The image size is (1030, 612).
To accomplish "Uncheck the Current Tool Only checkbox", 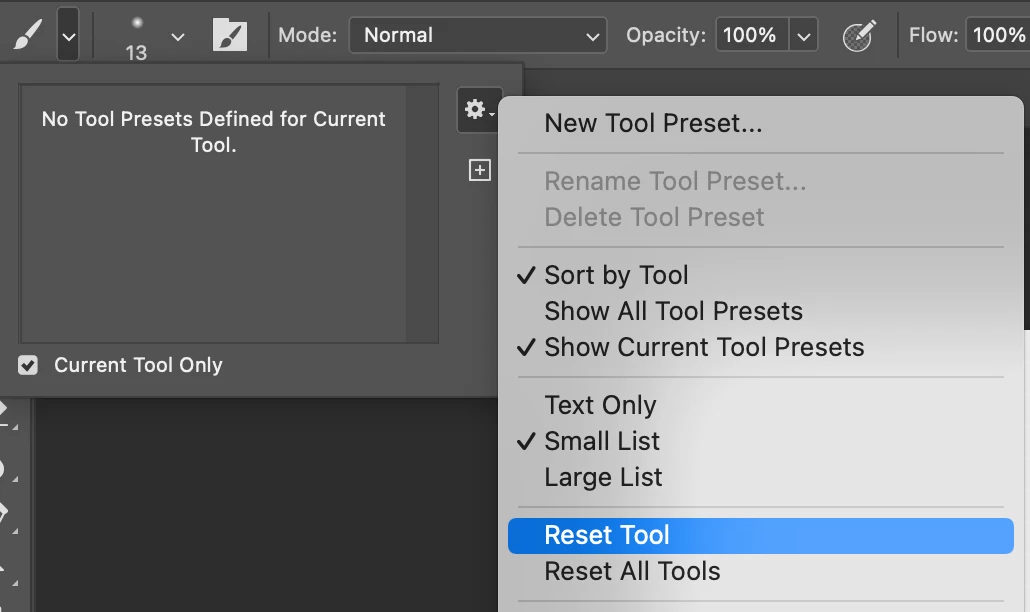I will pyautogui.click(x=28, y=366).
